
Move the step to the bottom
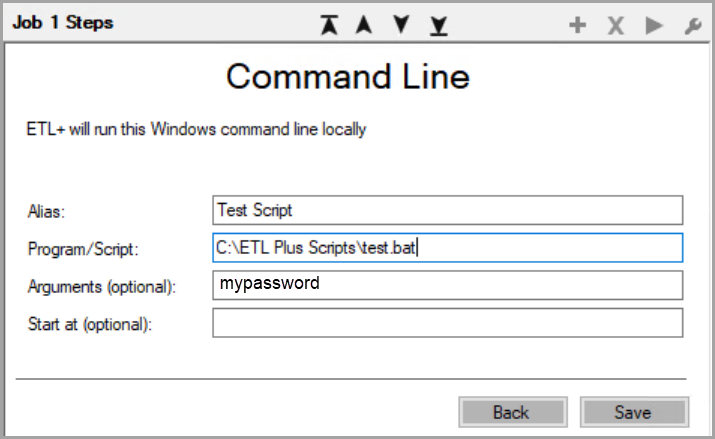point(438,25)
